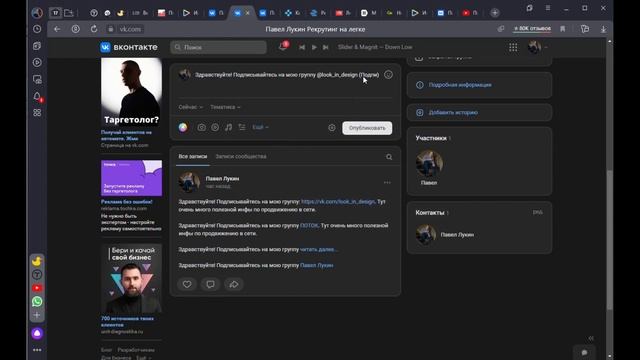Attach a video to the post
640x360 pixels.
(x=215, y=127)
